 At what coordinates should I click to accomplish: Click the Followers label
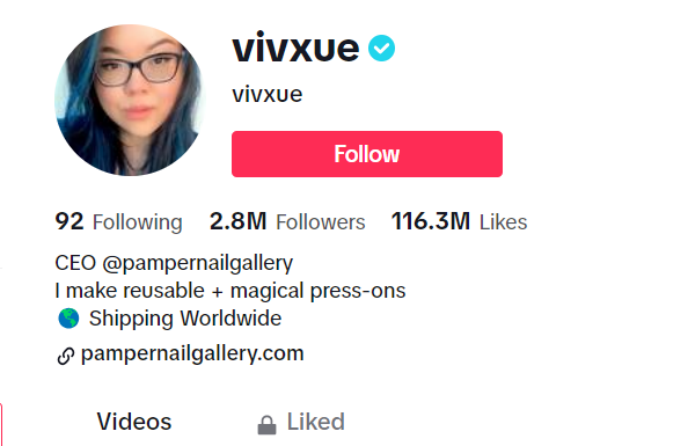[x=320, y=222]
